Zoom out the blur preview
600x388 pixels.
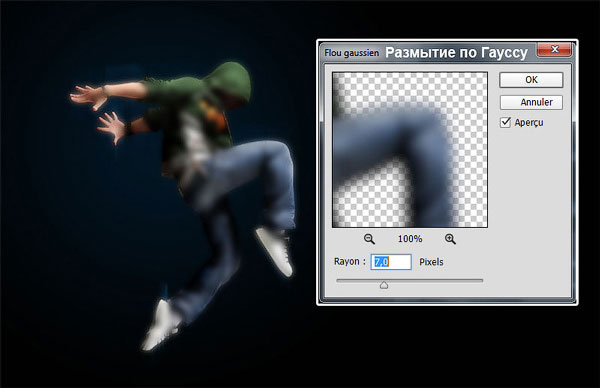(369, 239)
